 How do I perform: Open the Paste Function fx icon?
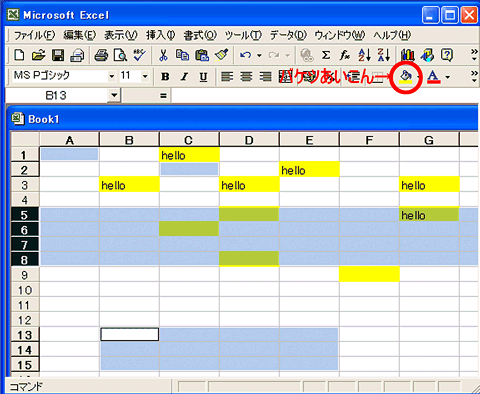[345, 55]
